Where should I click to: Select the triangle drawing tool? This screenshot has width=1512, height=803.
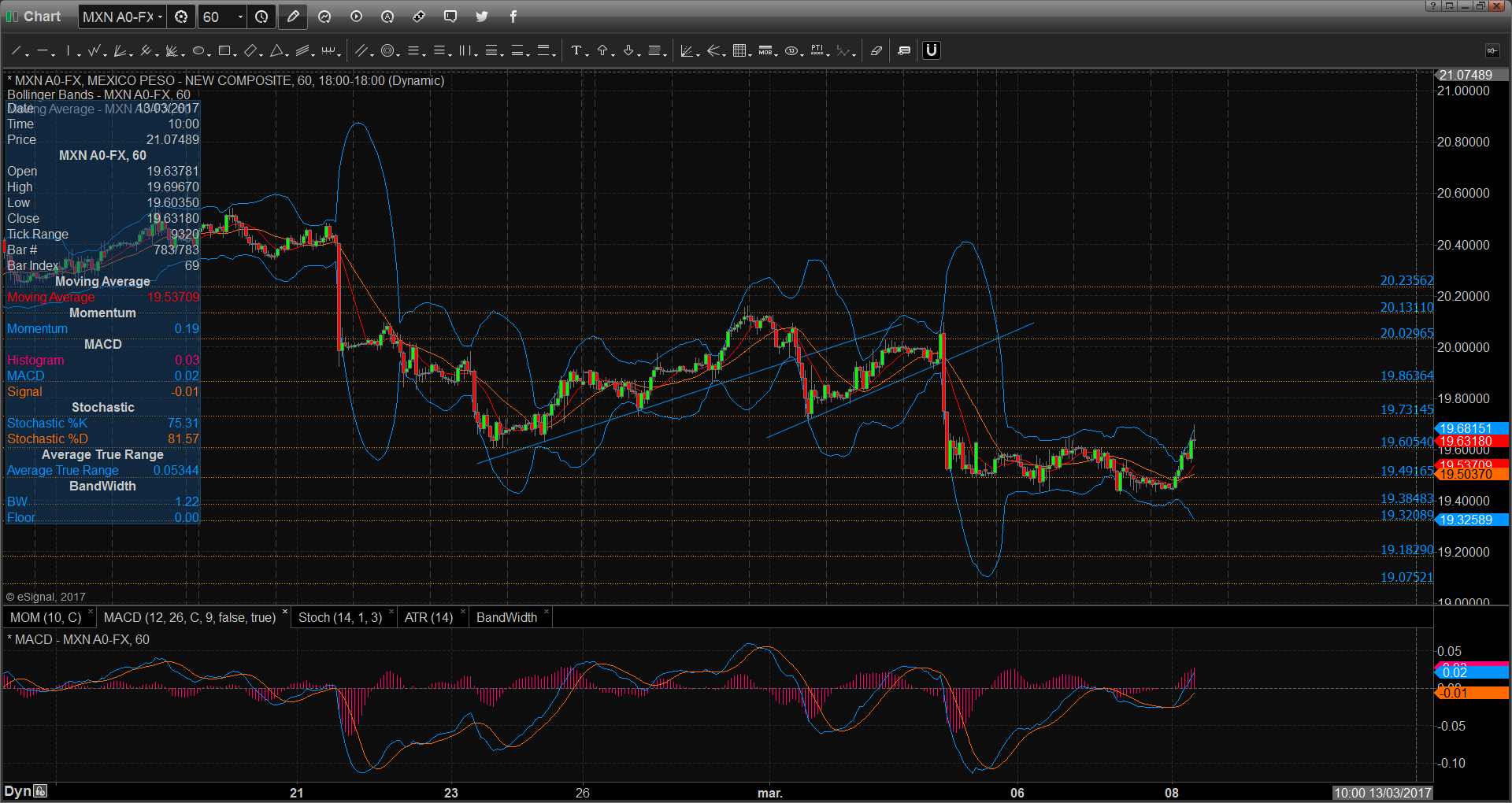pyautogui.click(x=276, y=50)
